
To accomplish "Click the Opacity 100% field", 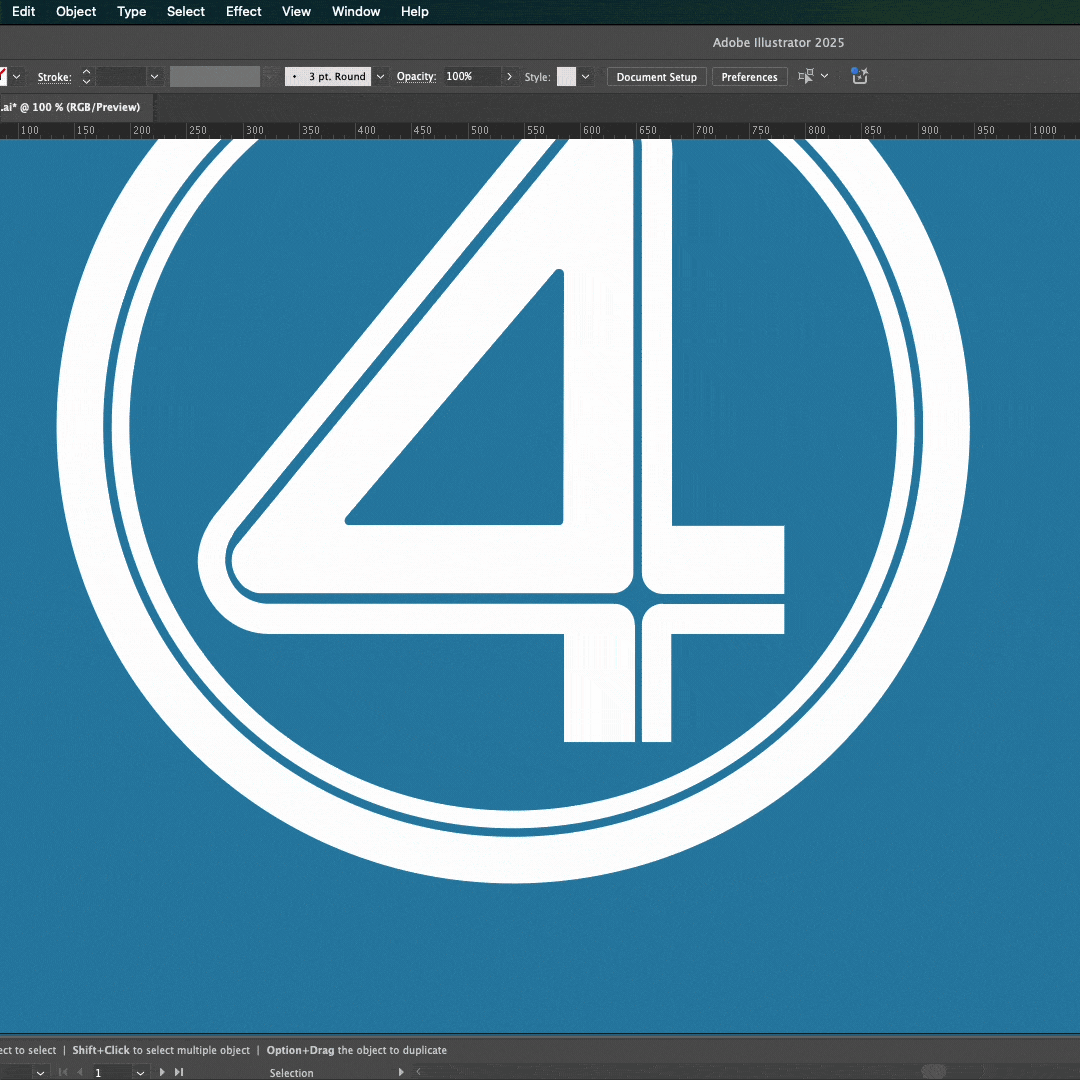I will (472, 76).
